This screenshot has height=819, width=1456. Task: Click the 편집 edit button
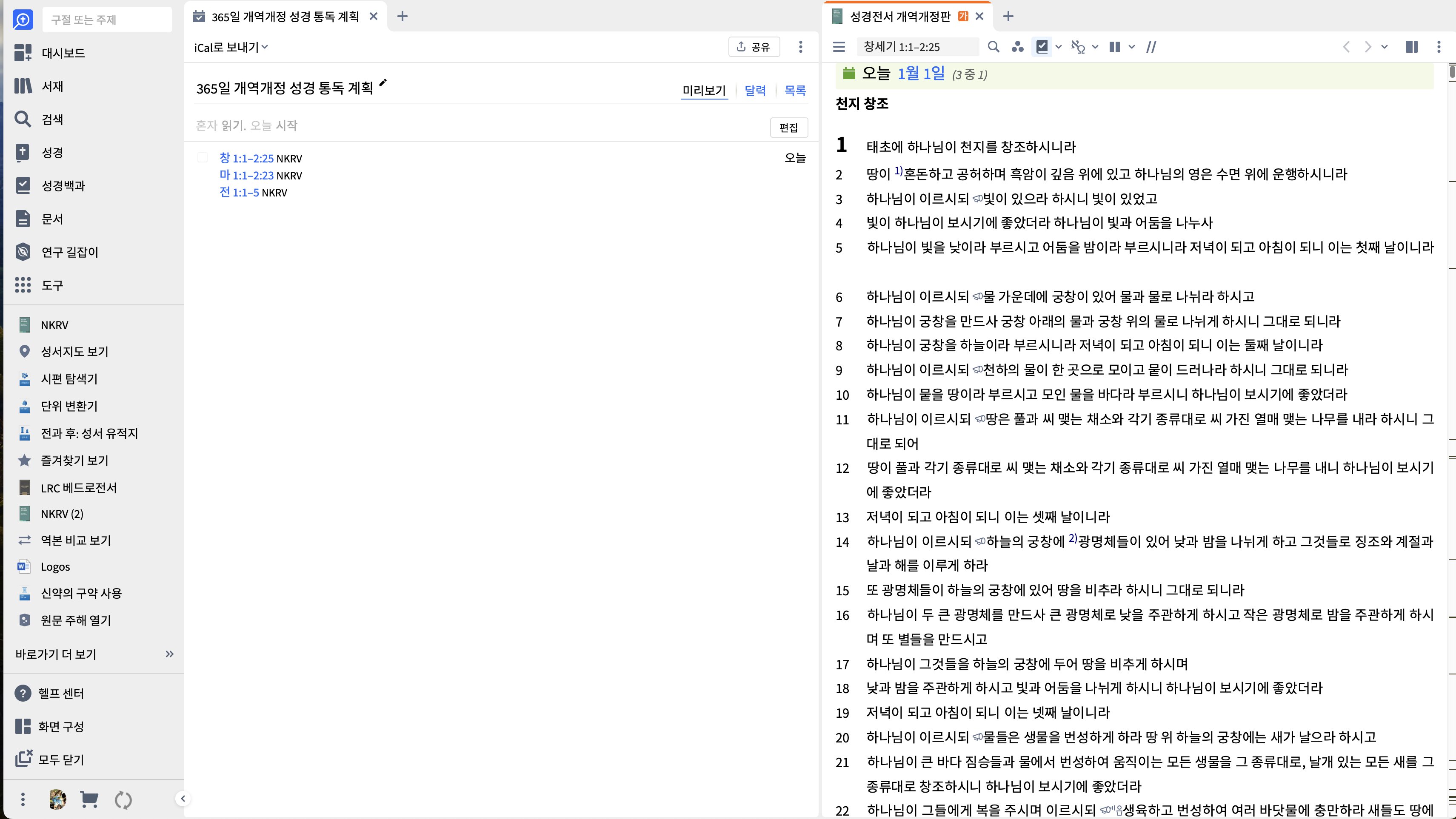788,127
